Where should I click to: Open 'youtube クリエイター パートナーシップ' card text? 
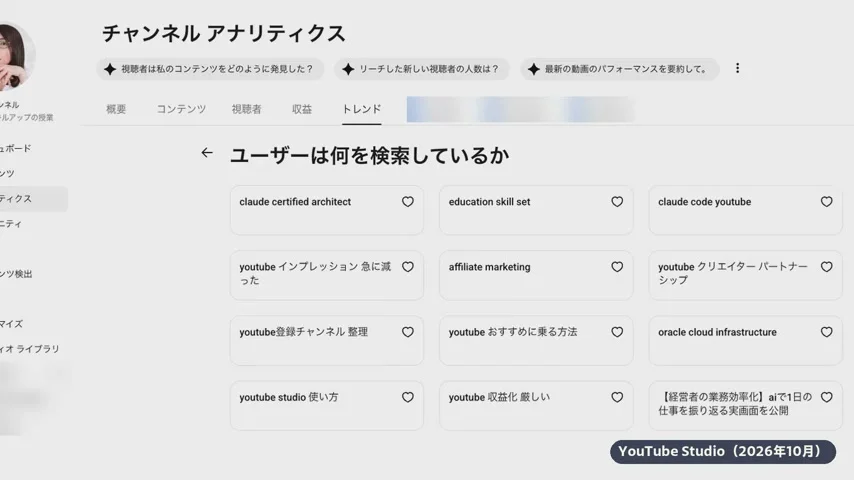pyautogui.click(x=733, y=274)
